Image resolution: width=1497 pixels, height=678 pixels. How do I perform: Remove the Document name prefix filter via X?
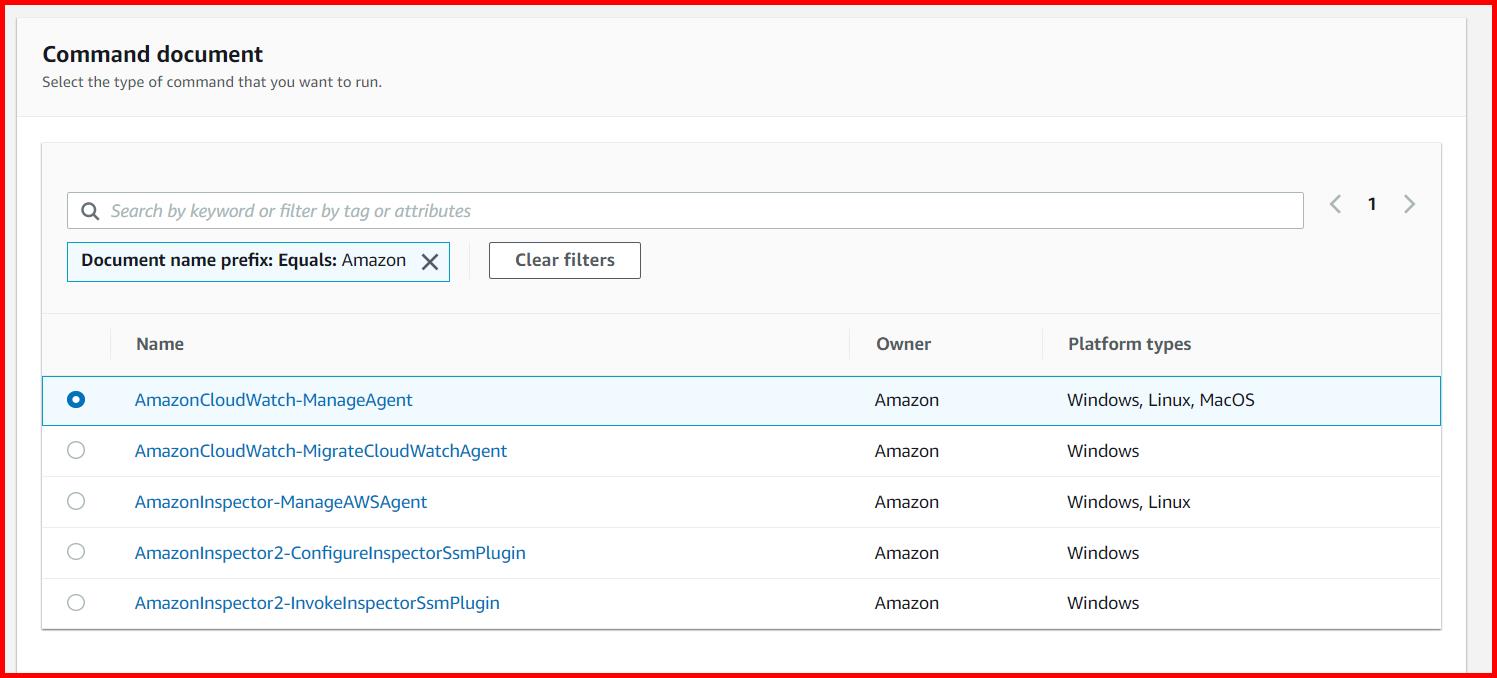click(x=430, y=261)
